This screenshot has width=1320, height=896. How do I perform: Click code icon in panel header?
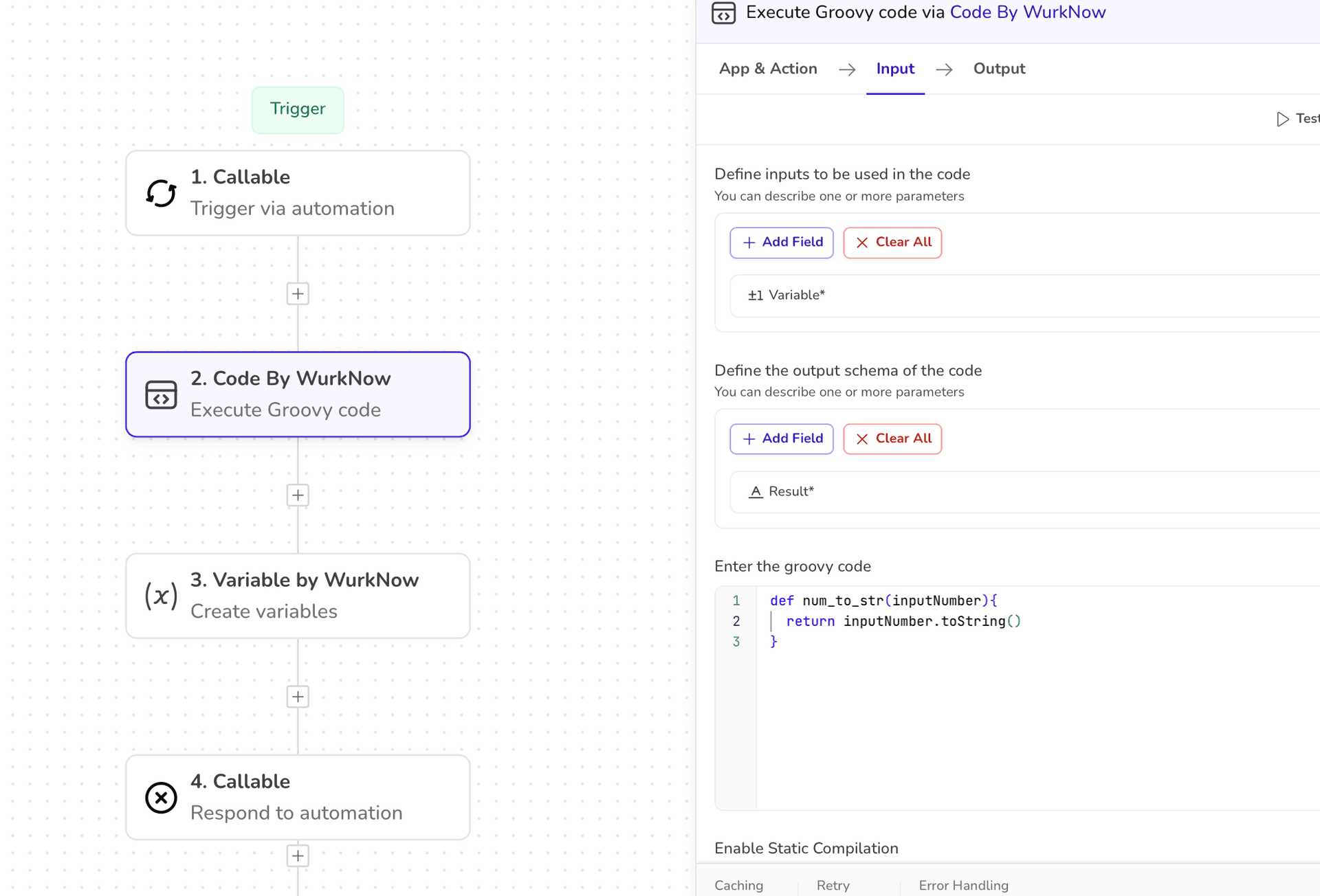coord(723,12)
